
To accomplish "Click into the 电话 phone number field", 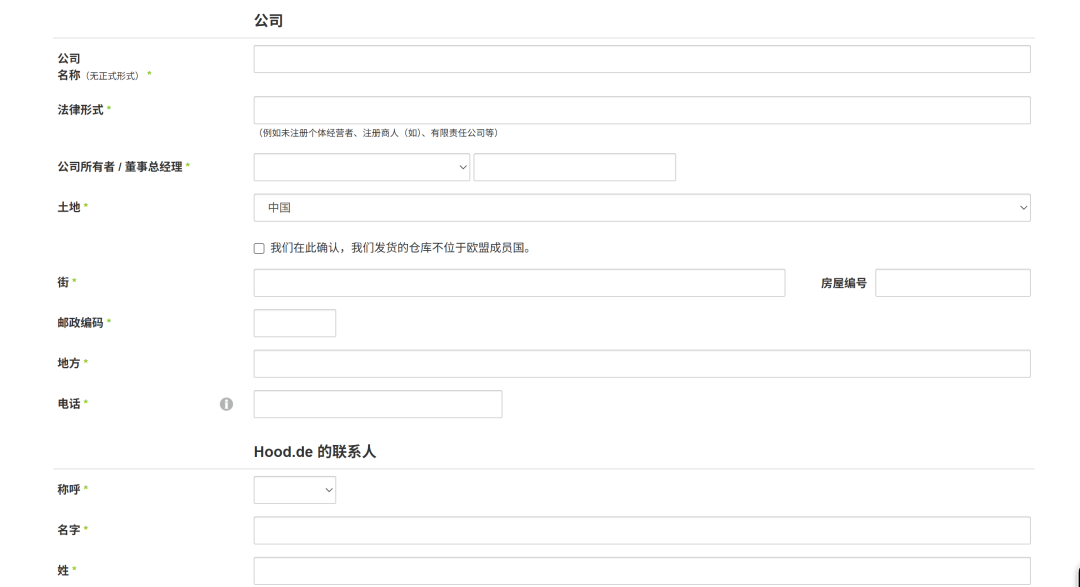I will [x=377, y=404].
